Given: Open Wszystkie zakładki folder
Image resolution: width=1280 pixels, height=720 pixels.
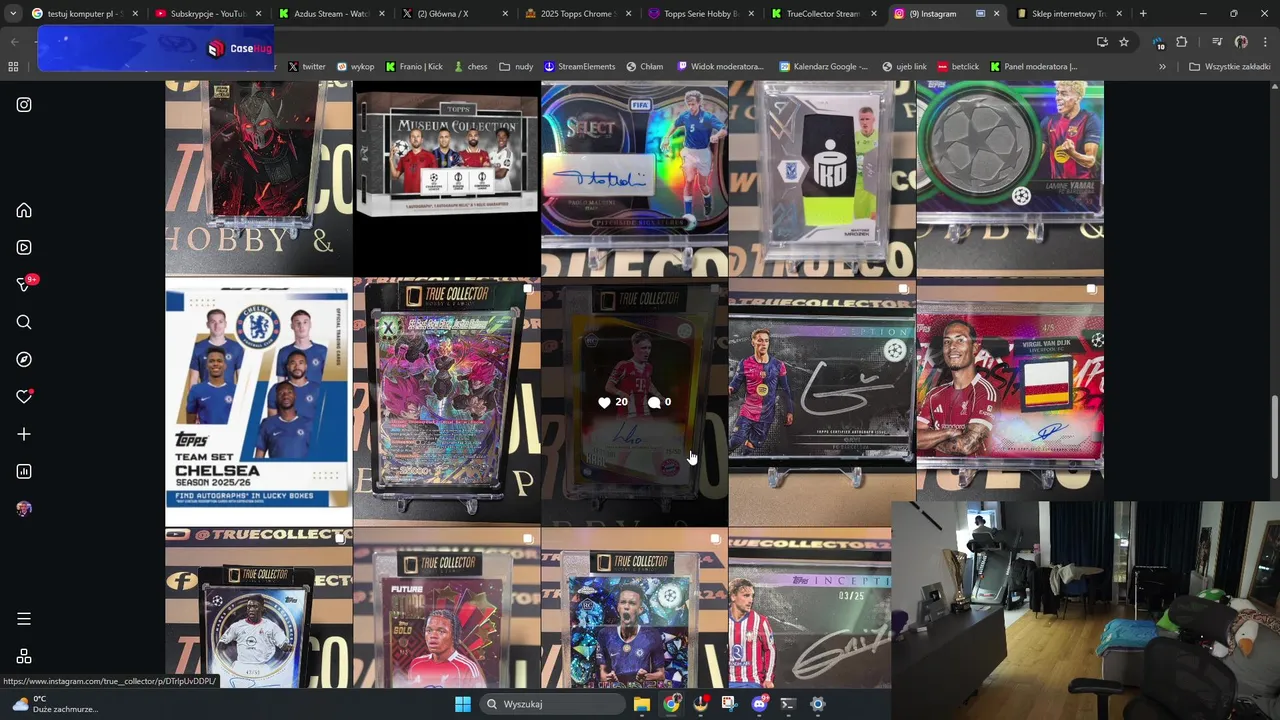Looking at the screenshot, I should point(1229,67).
